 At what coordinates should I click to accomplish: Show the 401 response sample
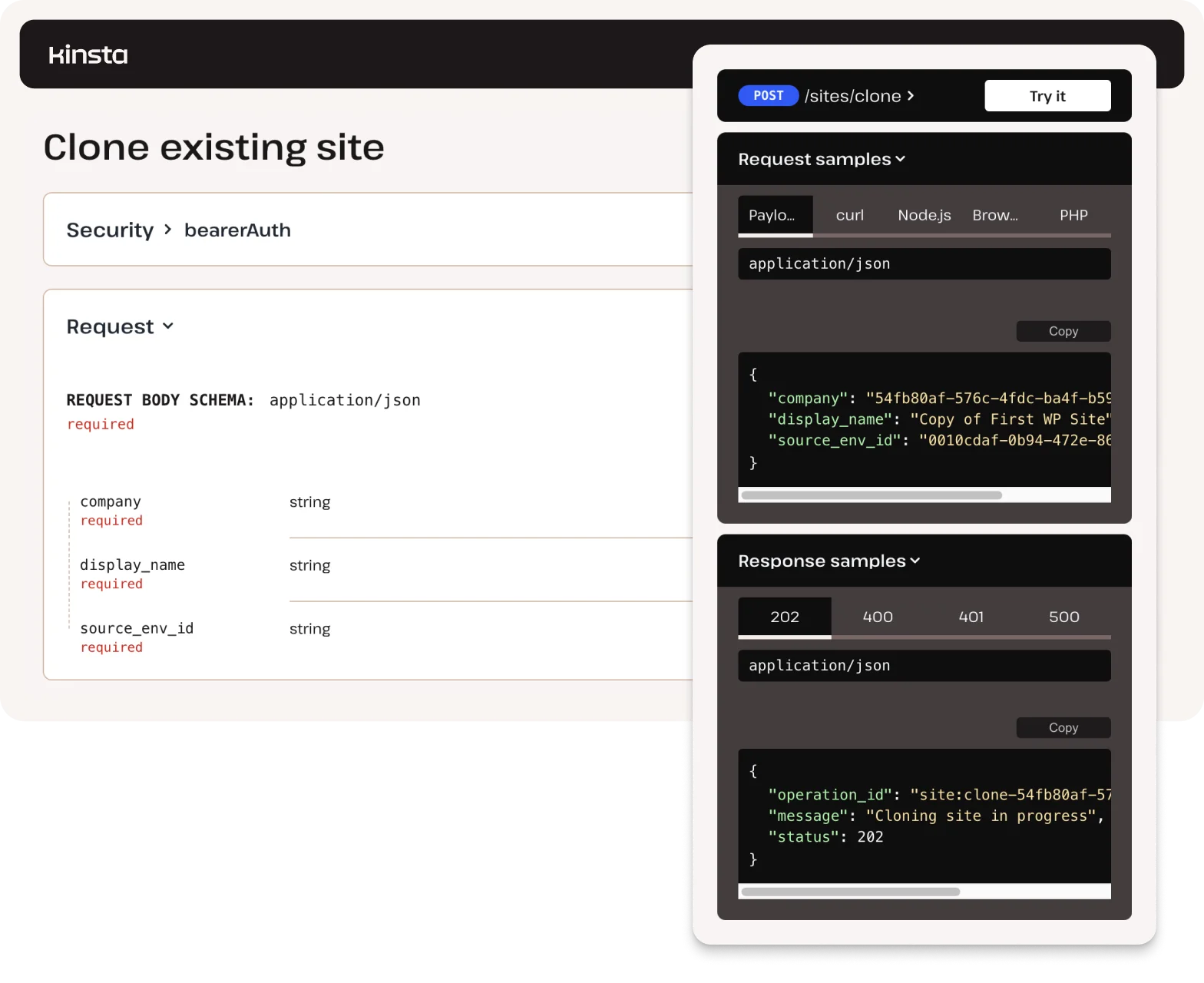(x=971, y=617)
